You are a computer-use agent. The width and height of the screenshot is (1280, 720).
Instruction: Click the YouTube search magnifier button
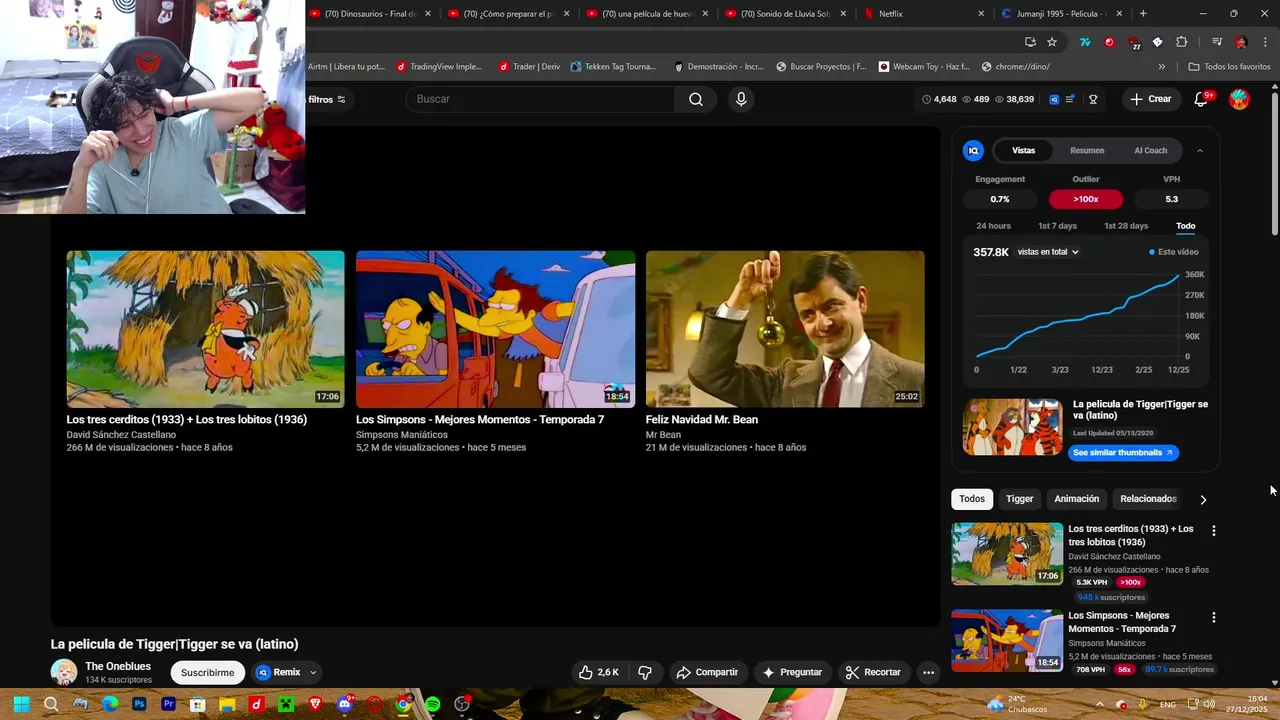(696, 99)
